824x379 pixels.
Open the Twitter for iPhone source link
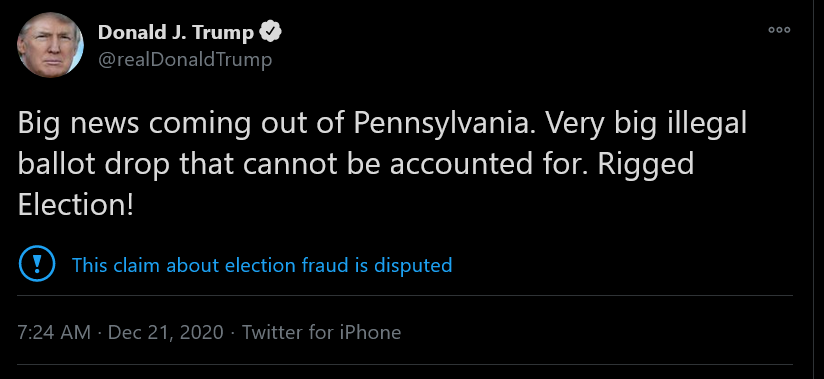click(x=321, y=332)
